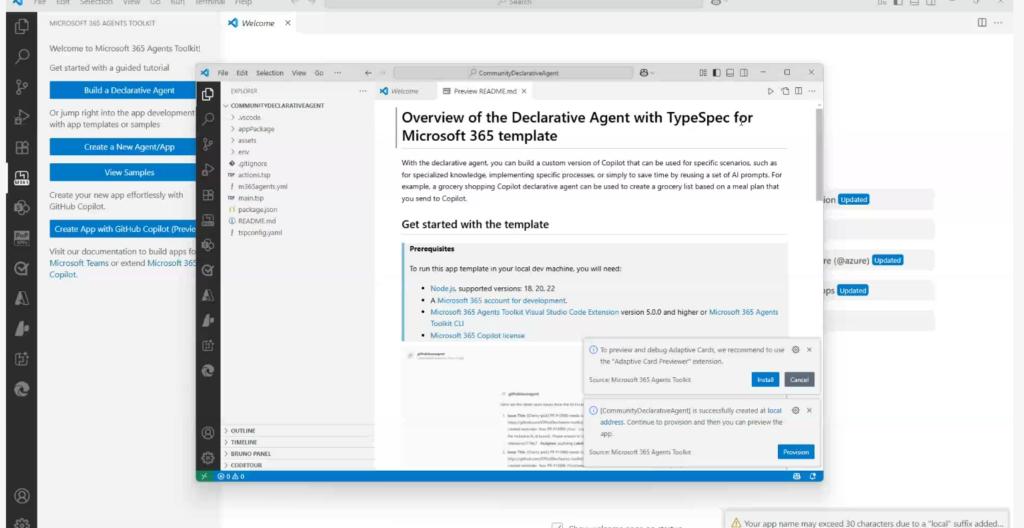Open Edge icon in background window activity bar

click(x=22, y=389)
